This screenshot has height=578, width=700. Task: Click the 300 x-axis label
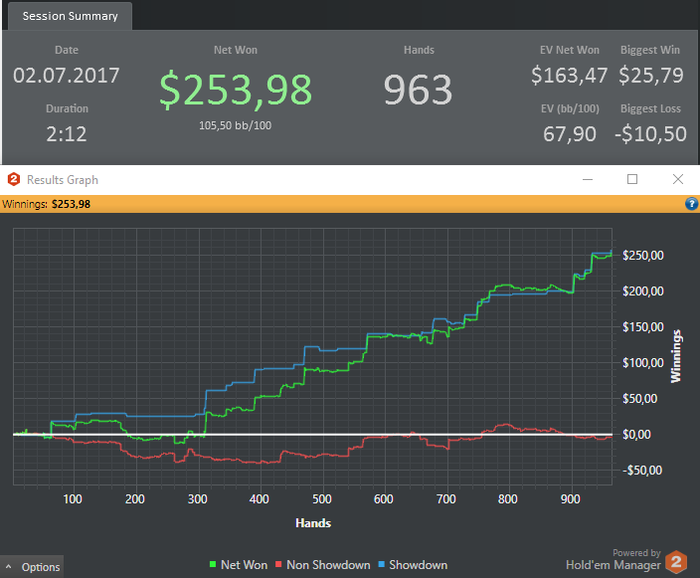pyautogui.click(x=197, y=499)
